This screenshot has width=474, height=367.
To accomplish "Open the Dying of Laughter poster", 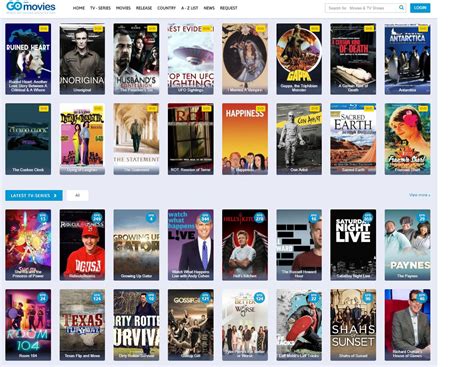I will coord(82,139).
